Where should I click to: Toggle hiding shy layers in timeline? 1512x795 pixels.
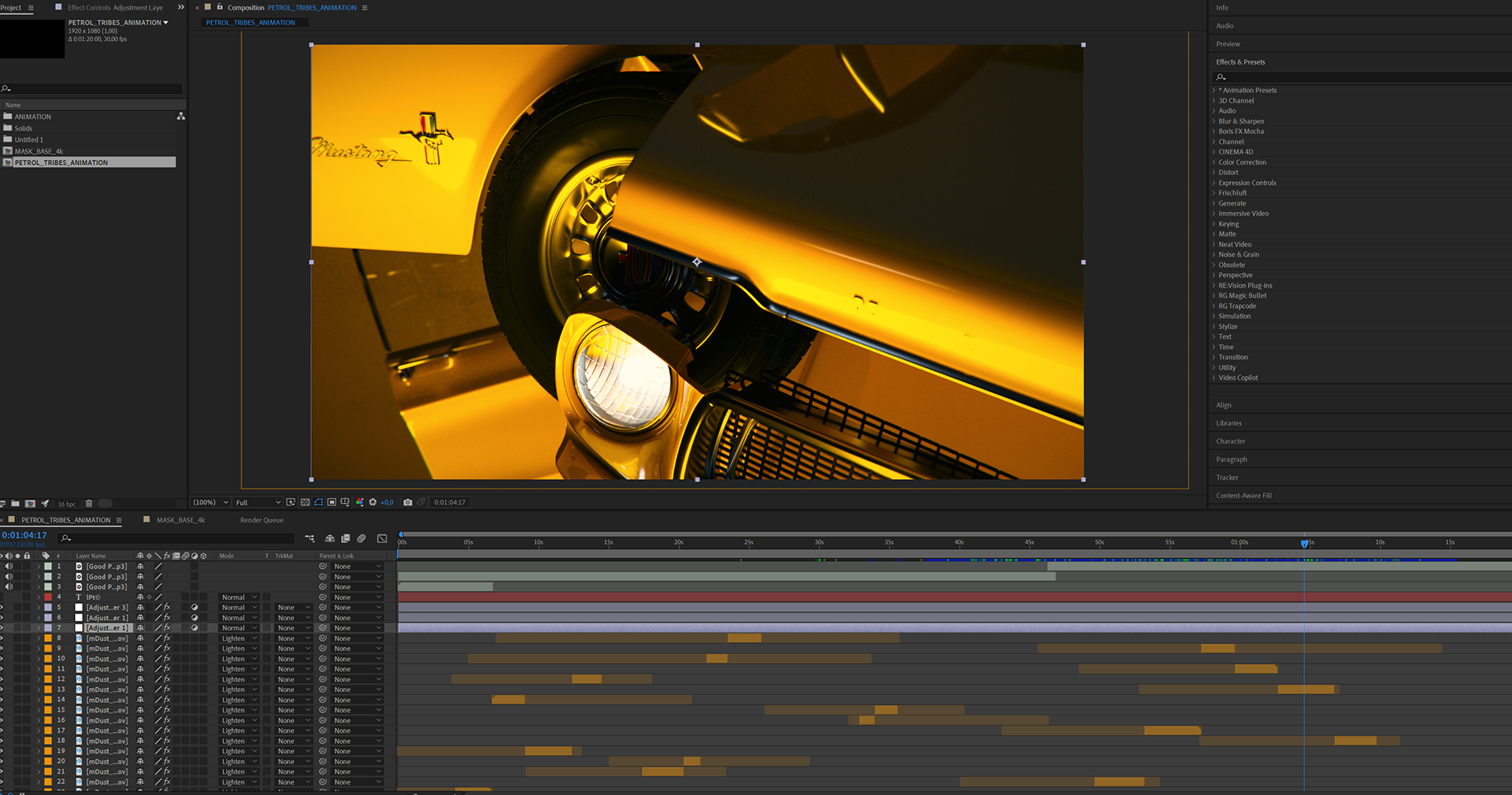330,538
